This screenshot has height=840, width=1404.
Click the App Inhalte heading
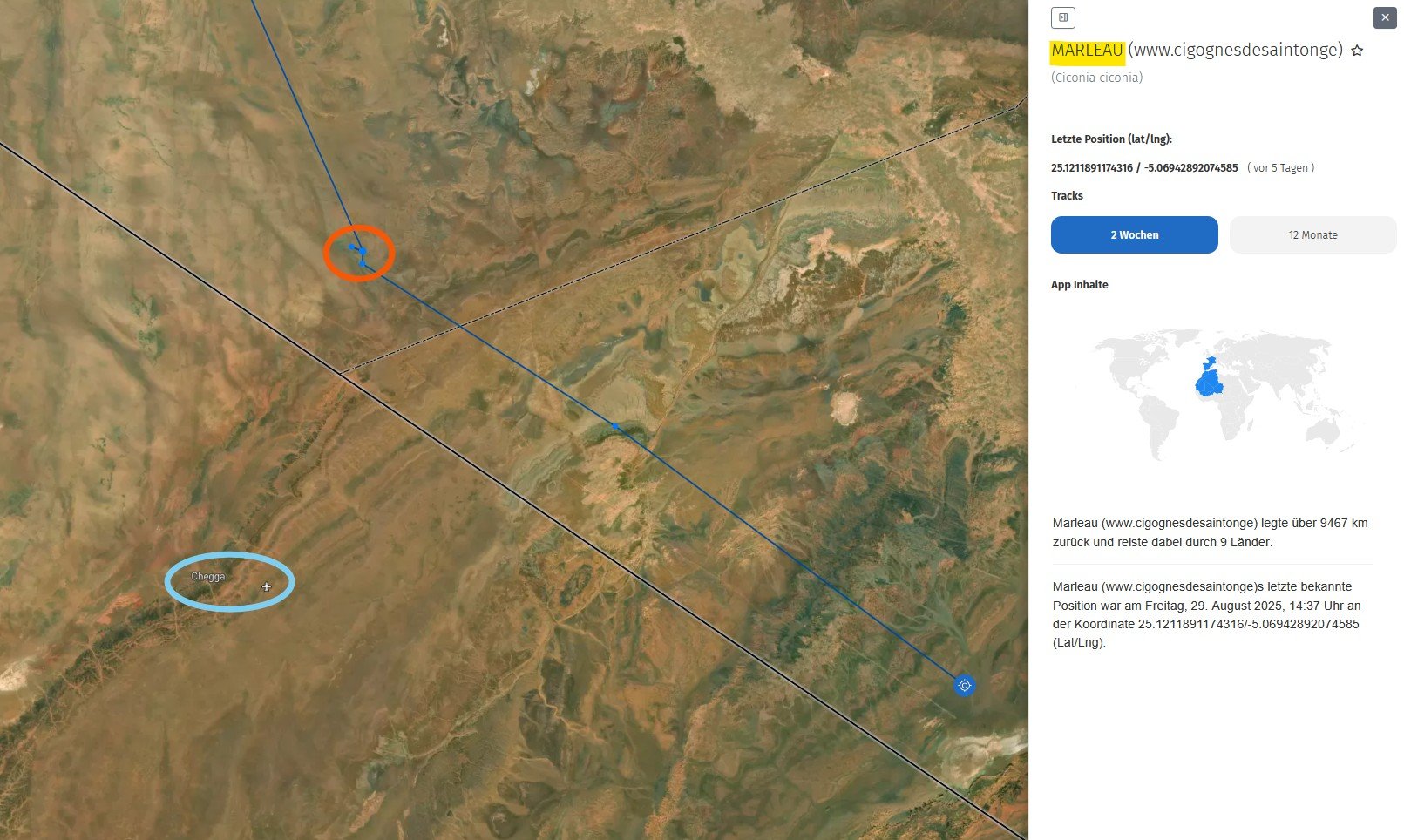1079,285
